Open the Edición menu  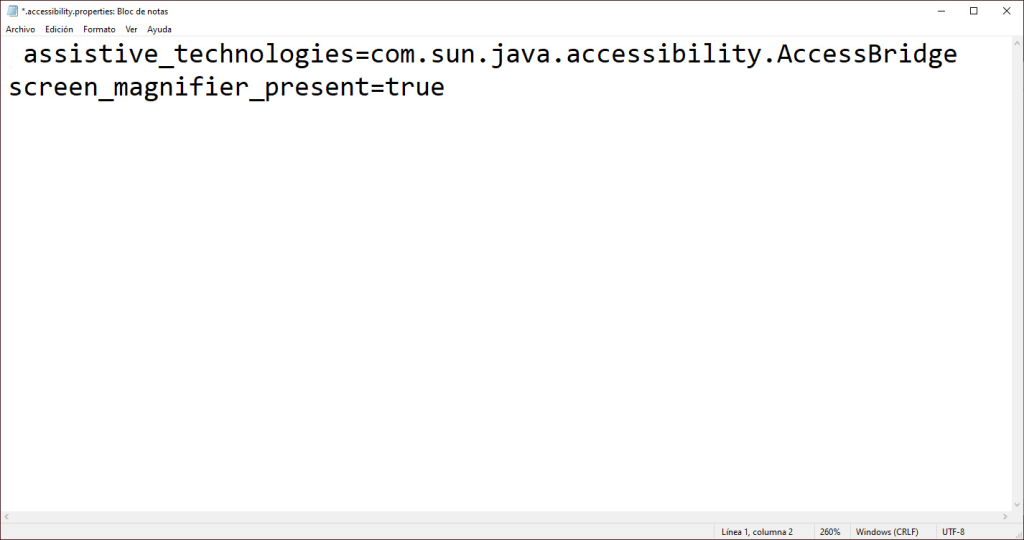[59, 30]
